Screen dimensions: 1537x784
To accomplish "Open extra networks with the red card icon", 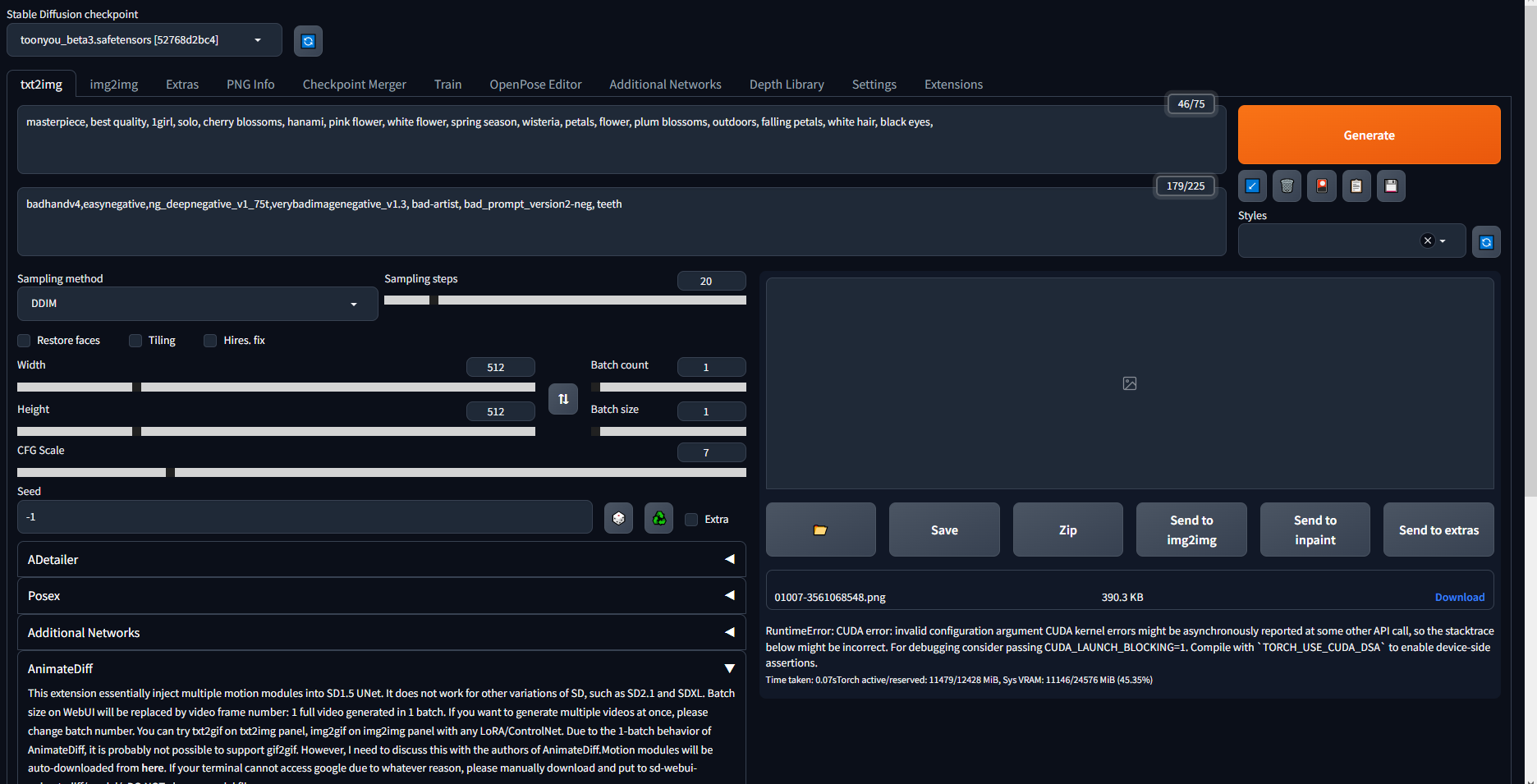I will [1321, 186].
